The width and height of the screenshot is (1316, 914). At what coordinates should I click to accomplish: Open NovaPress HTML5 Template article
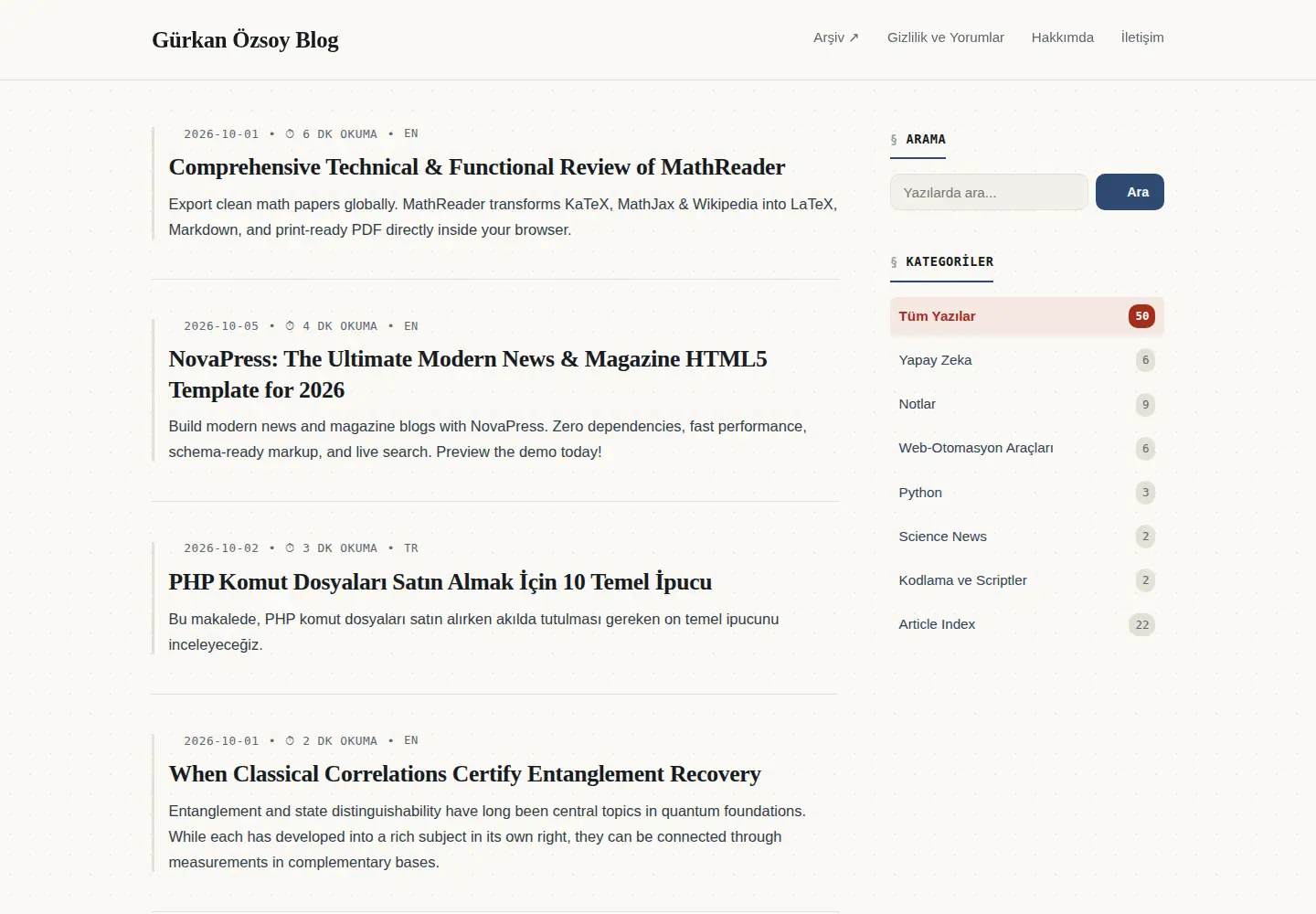pyautogui.click(x=467, y=375)
